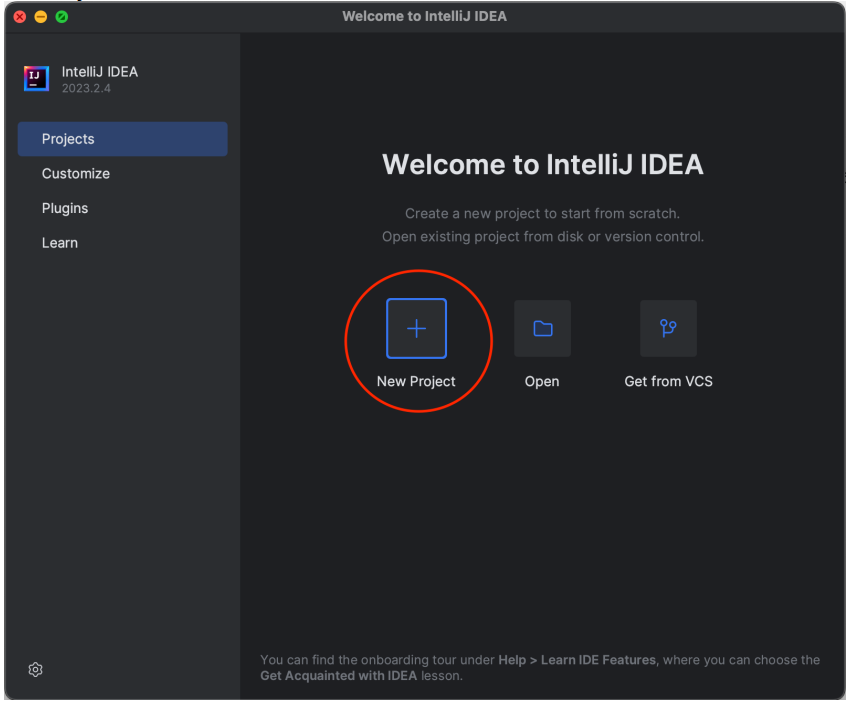Viewport: 855px width, 707px height.
Task: Click the Get from VCS label
Action: [x=669, y=381]
